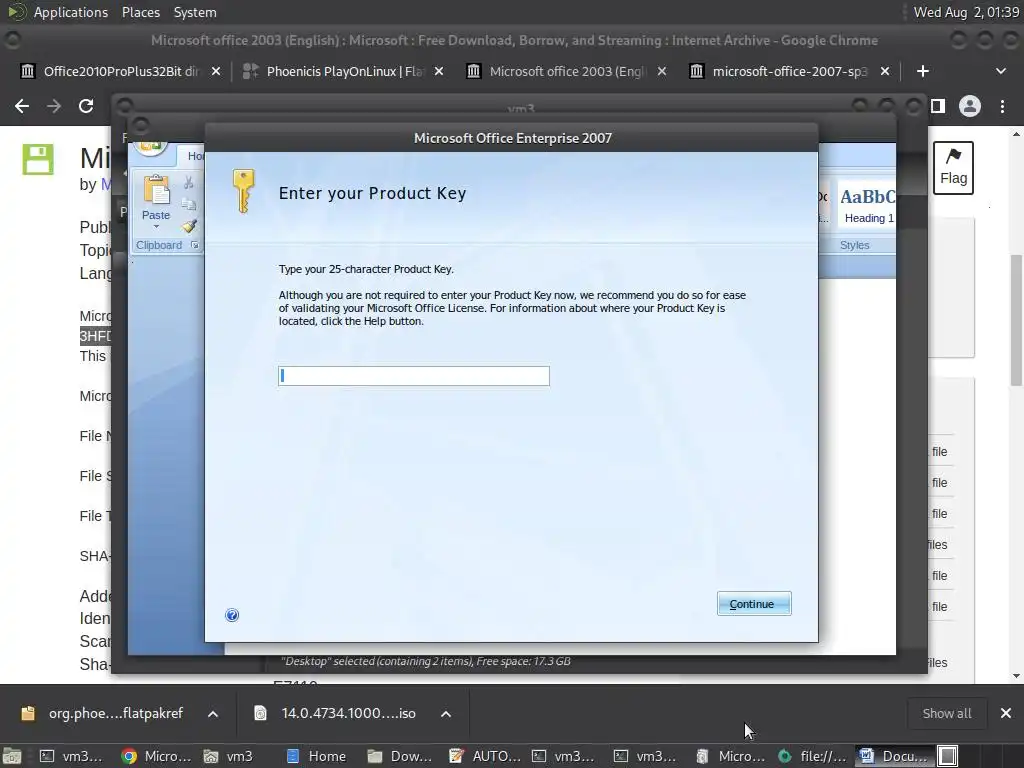Select the Heading 1 style in Word
Viewport: 1024px width, 768px height.
tap(867, 204)
